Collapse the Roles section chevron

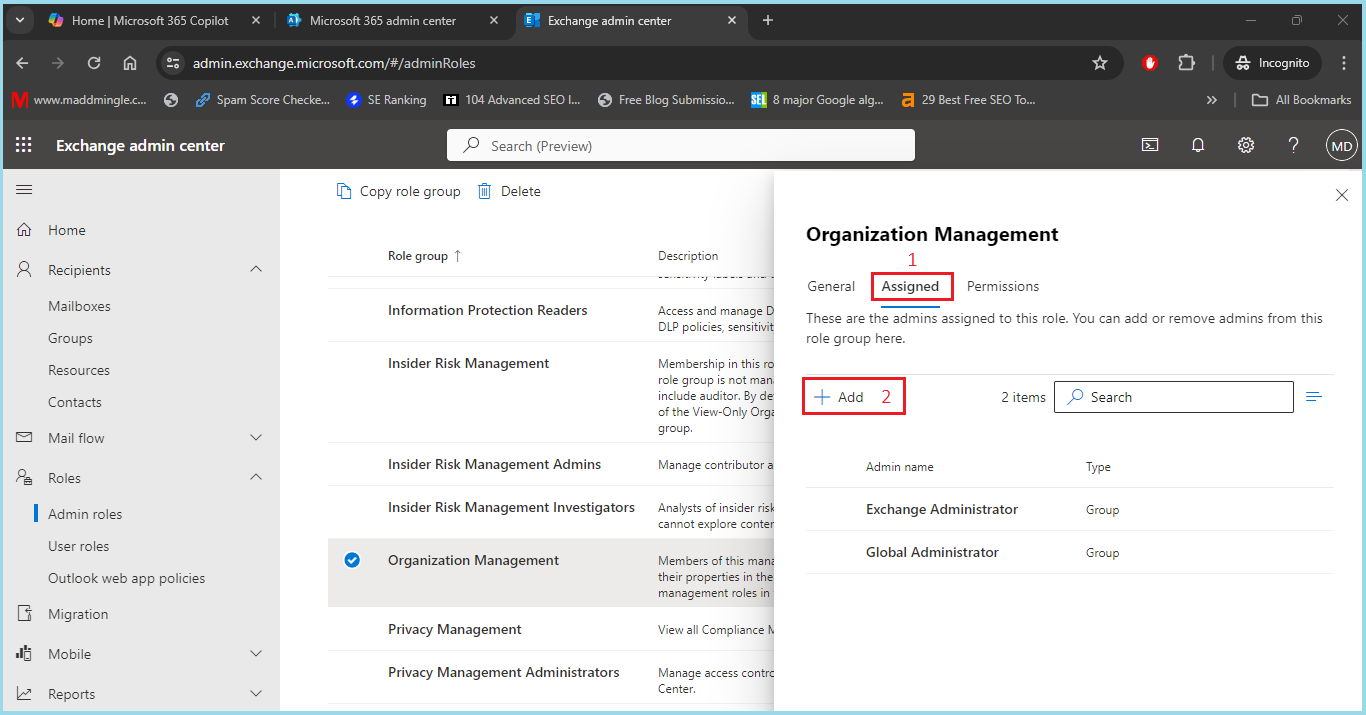pyautogui.click(x=256, y=478)
